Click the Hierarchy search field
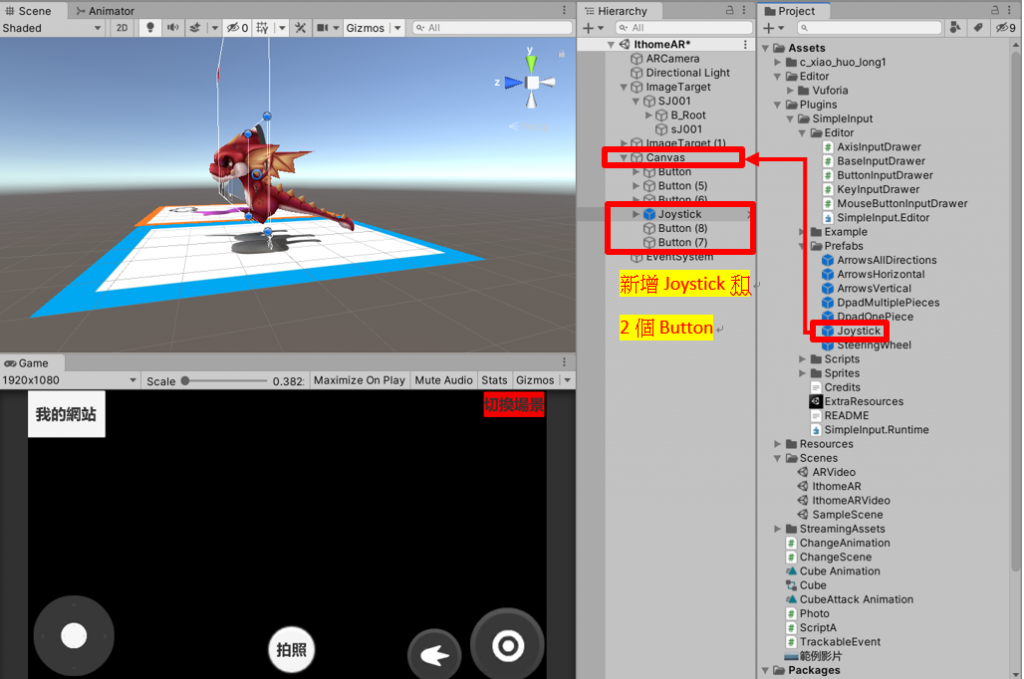This screenshot has width=1024, height=679. pyautogui.click(x=684, y=27)
